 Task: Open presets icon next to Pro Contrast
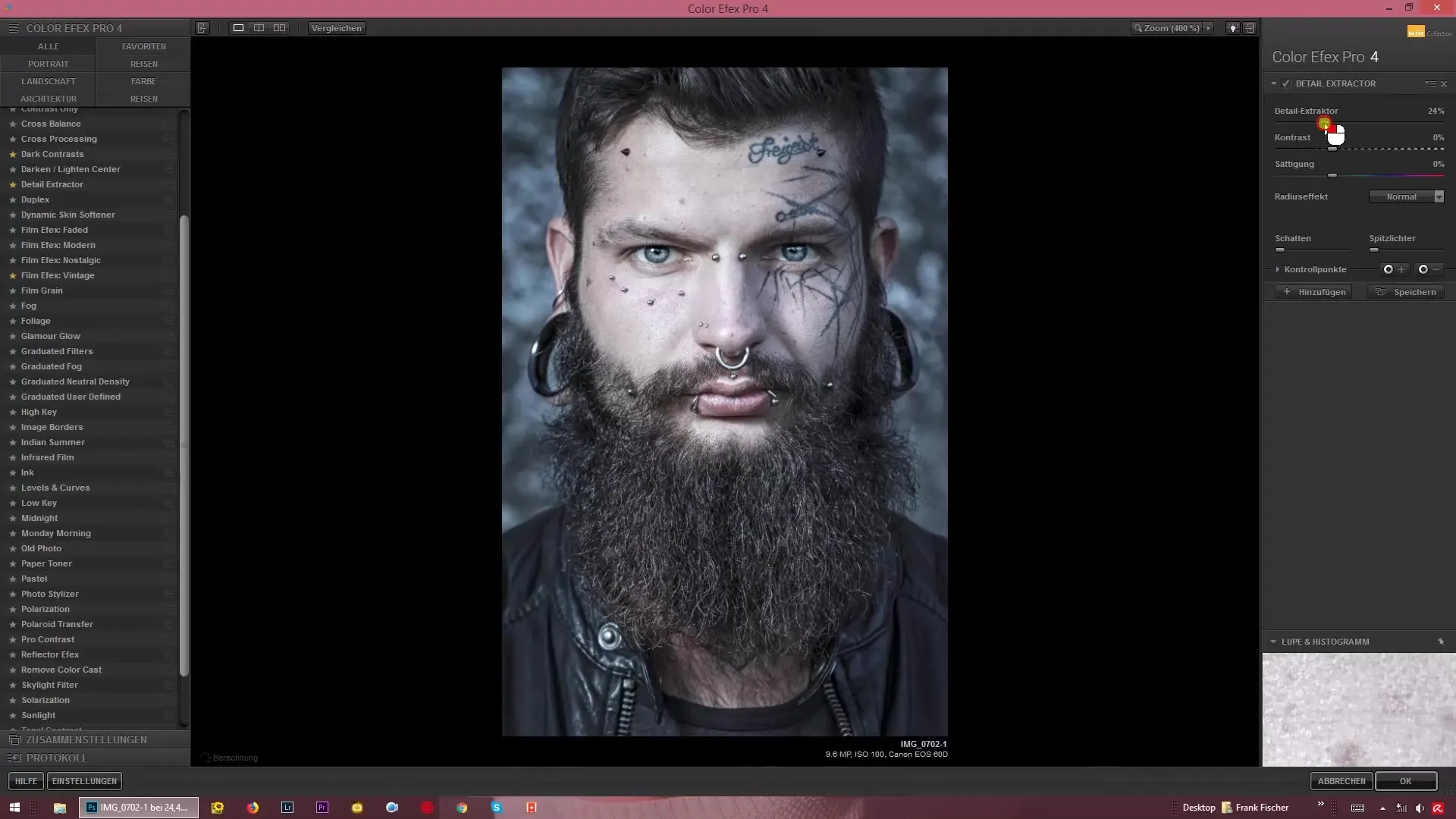[168, 639]
